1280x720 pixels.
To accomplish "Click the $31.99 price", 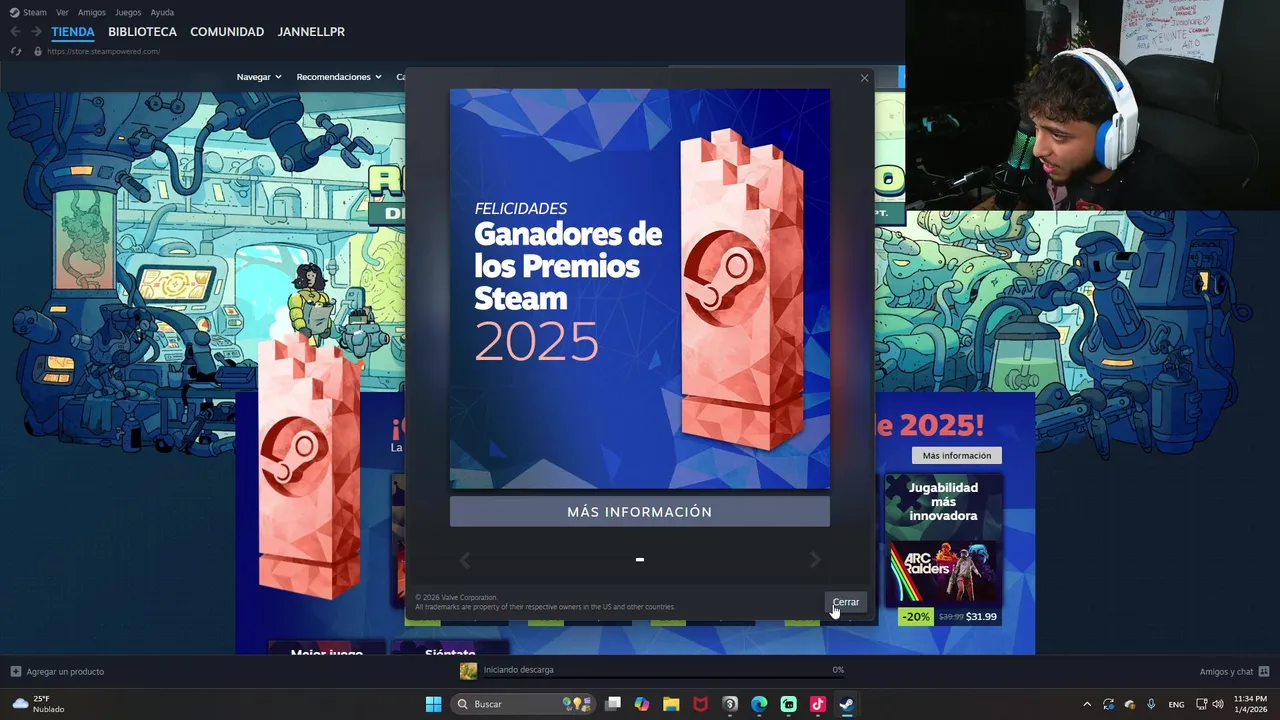I will pos(981,617).
